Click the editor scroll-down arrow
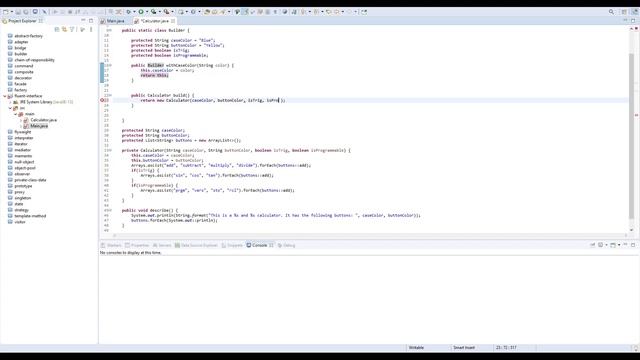Viewport: 640px width, 360px height. pos(631,230)
